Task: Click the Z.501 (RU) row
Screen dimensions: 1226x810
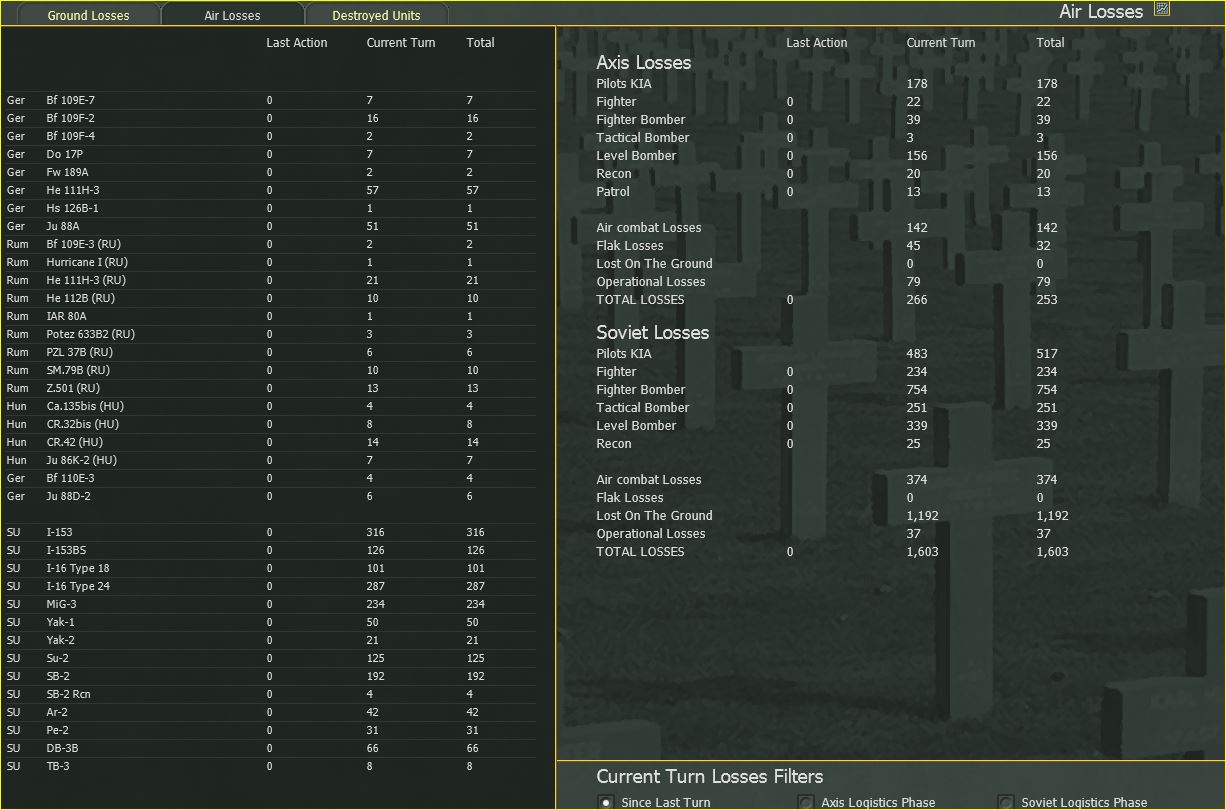Action: [270, 388]
